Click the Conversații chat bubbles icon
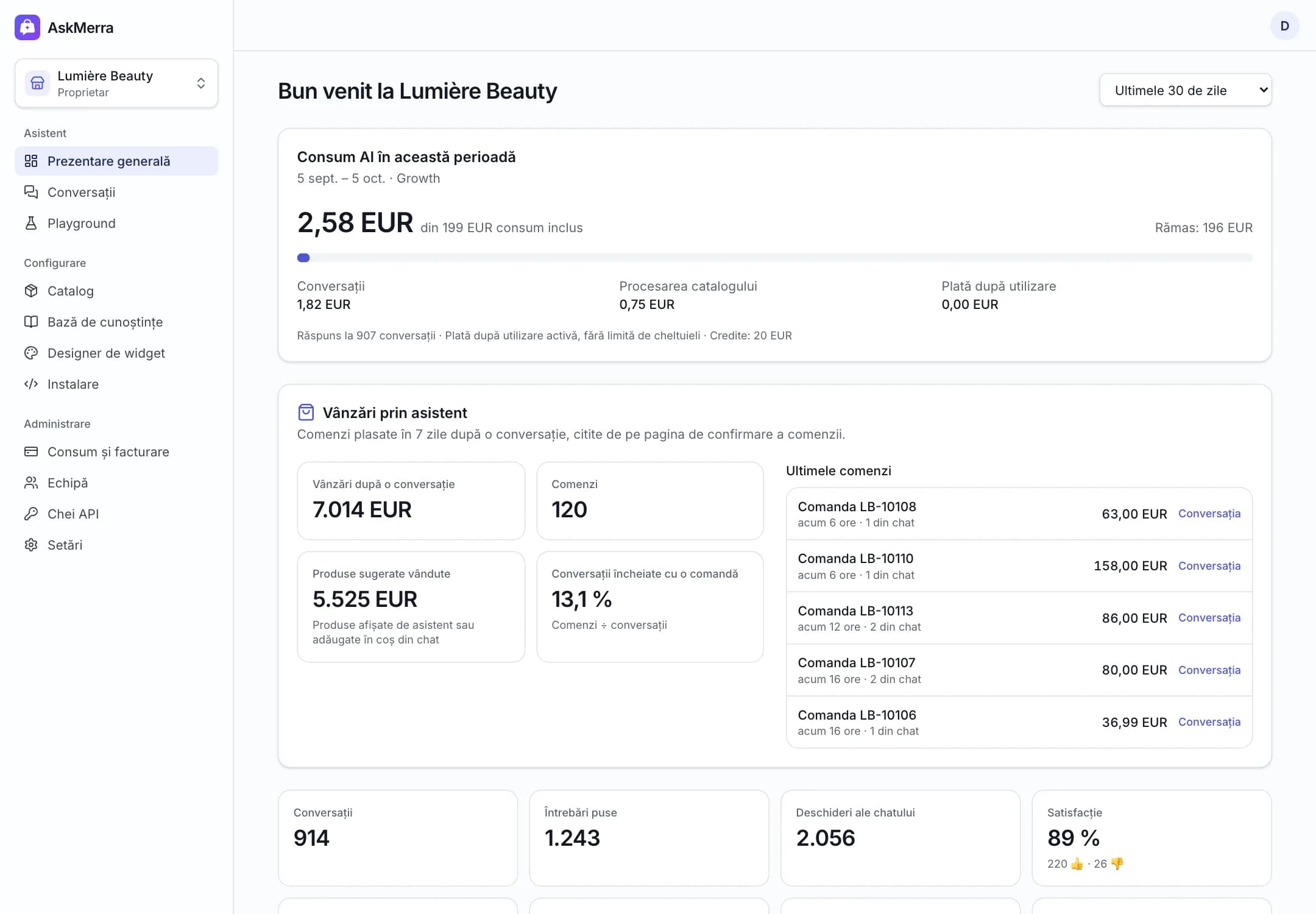The height and width of the screenshot is (914, 1316). pos(31,192)
